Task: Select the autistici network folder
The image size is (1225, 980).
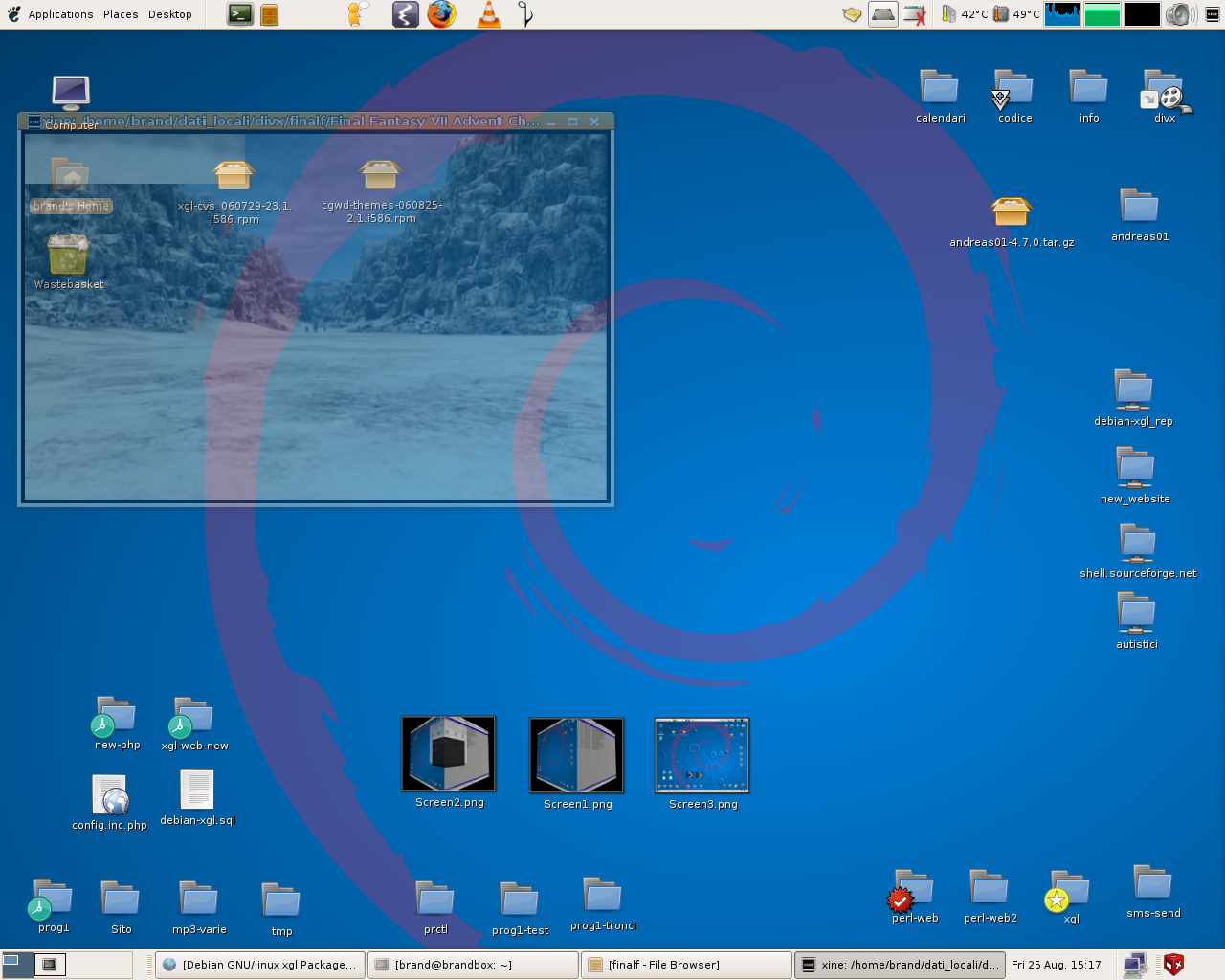Action: pyautogui.click(x=1136, y=621)
